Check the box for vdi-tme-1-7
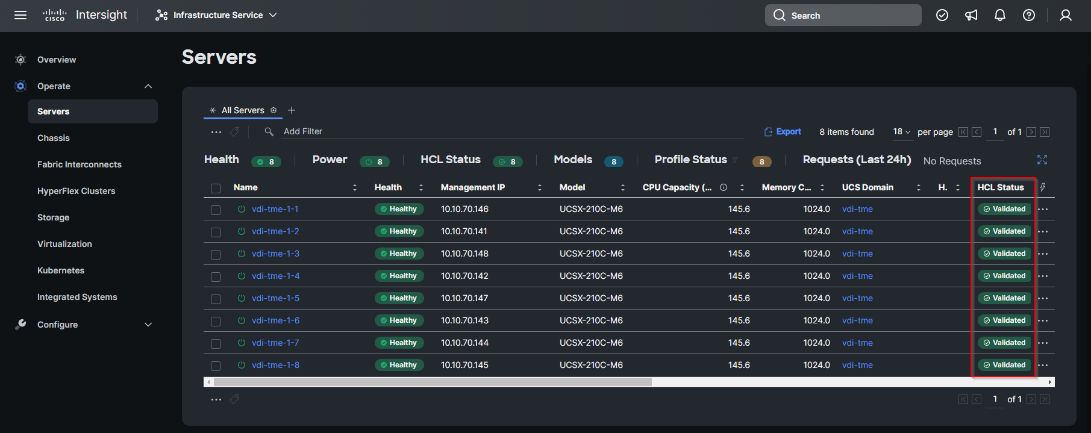Screen dimensions: 1091x433 pos(216,343)
